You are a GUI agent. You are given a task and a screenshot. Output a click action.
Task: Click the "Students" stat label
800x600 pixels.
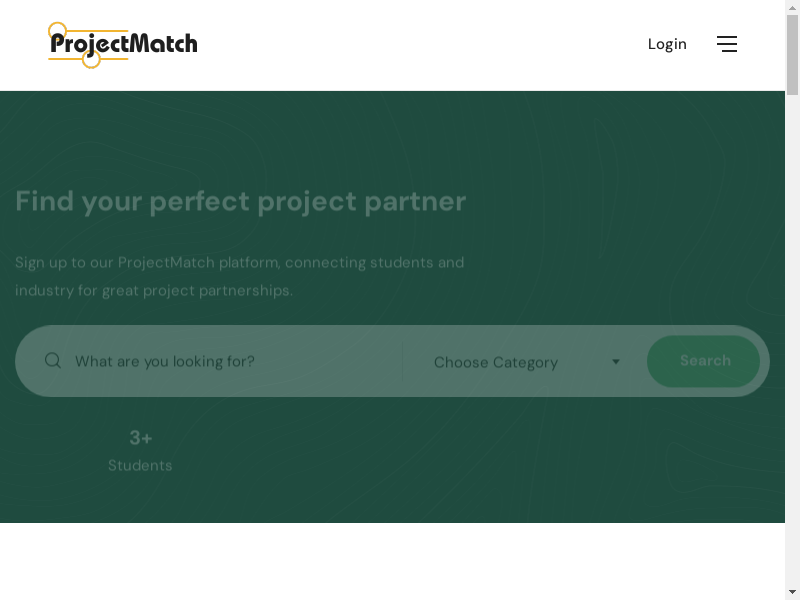tap(140, 465)
